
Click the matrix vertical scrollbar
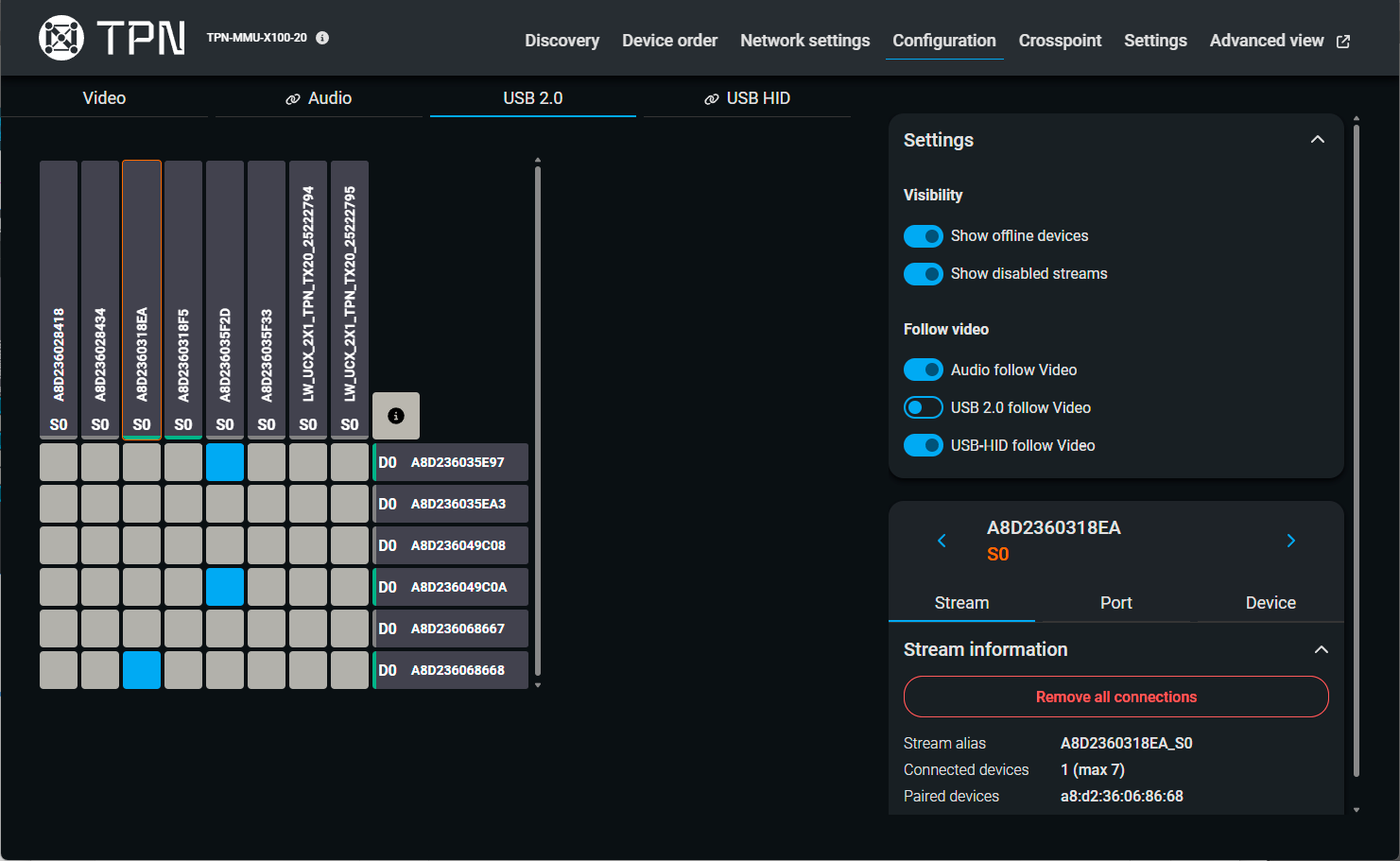coord(538,421)
